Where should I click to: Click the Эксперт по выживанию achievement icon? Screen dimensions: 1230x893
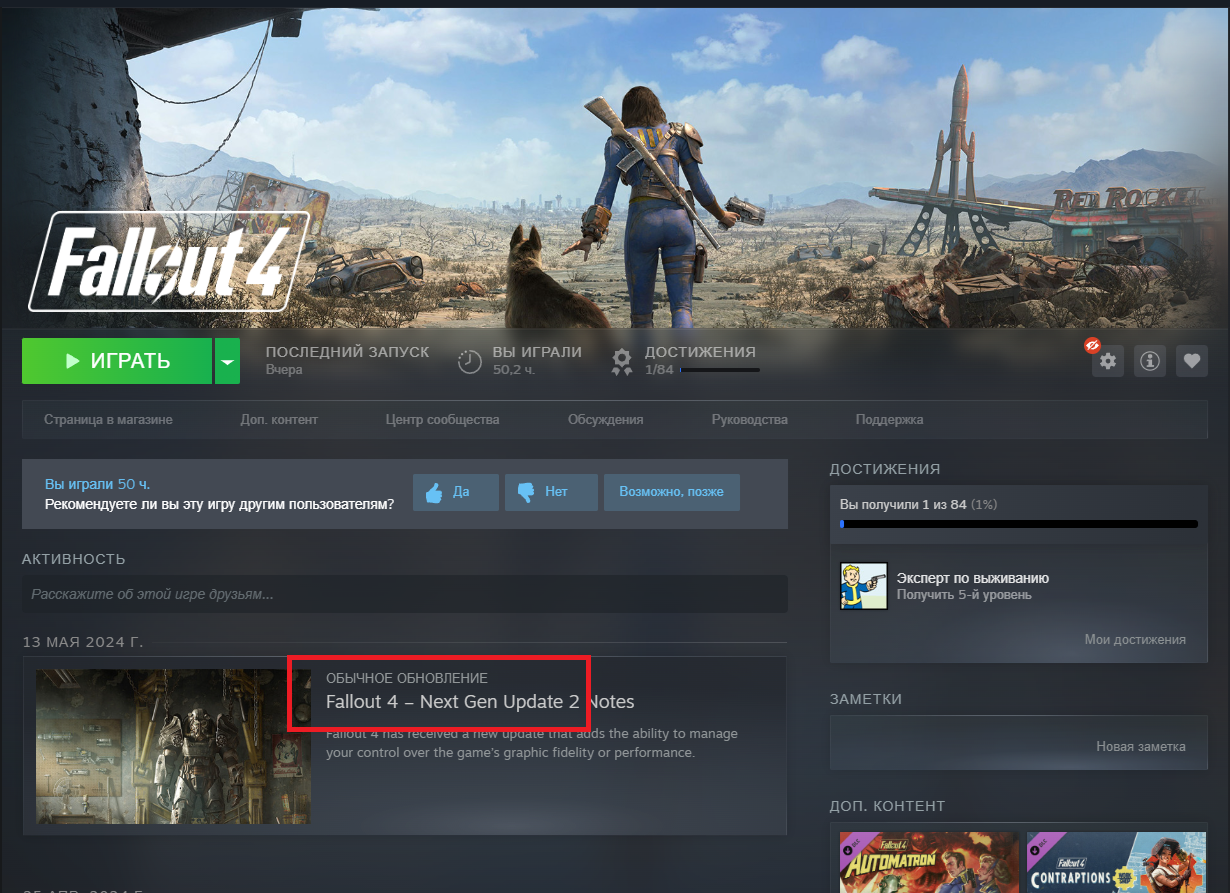(863, 586)
